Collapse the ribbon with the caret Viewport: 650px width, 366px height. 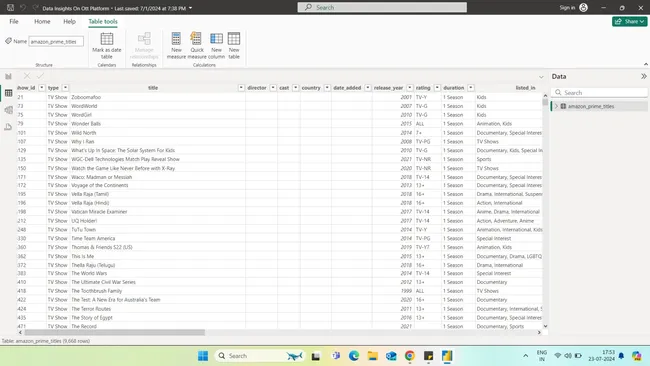[645, 64]
